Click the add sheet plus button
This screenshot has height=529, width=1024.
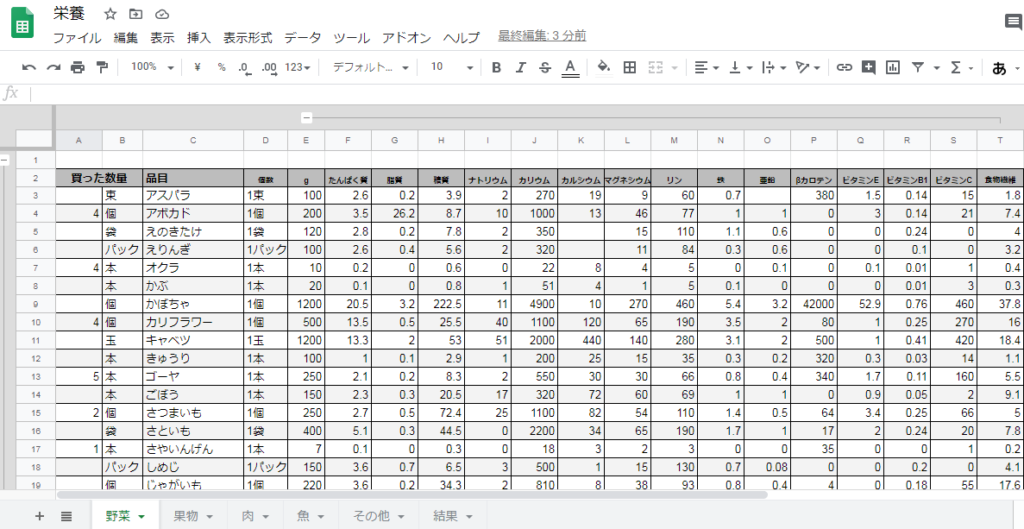point(40,516)
